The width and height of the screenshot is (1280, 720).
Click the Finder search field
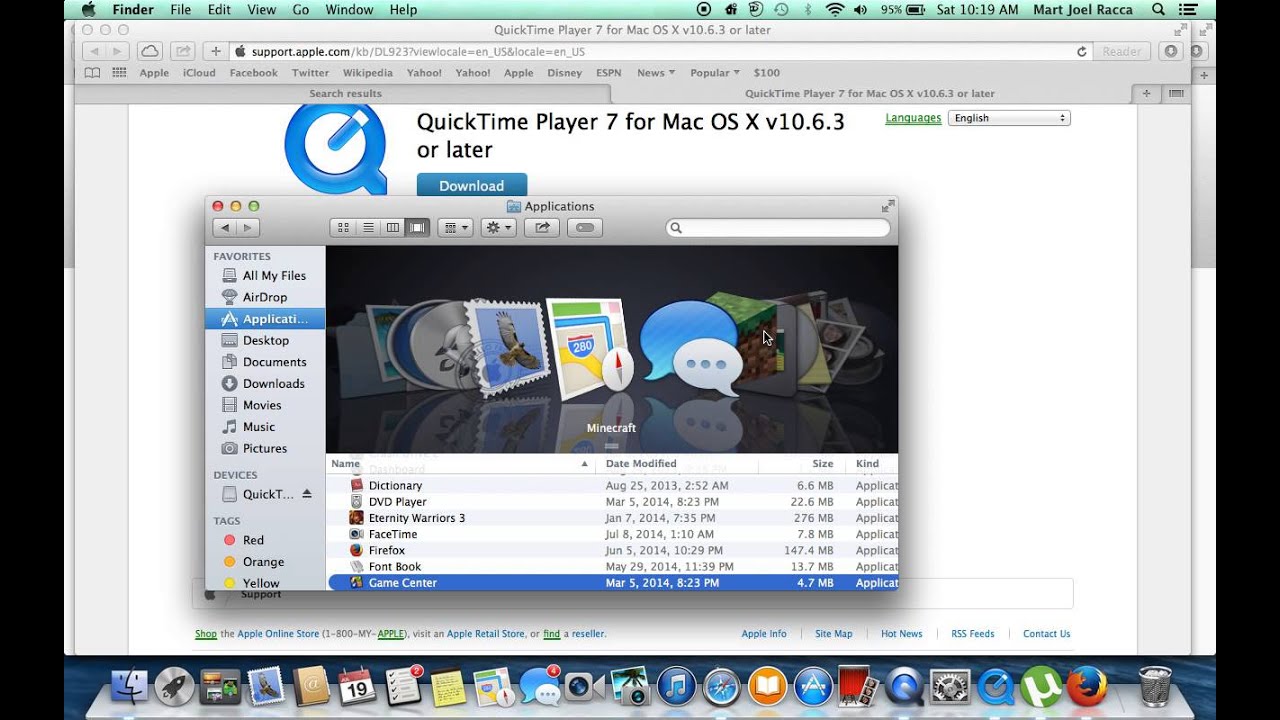(778, 228)
